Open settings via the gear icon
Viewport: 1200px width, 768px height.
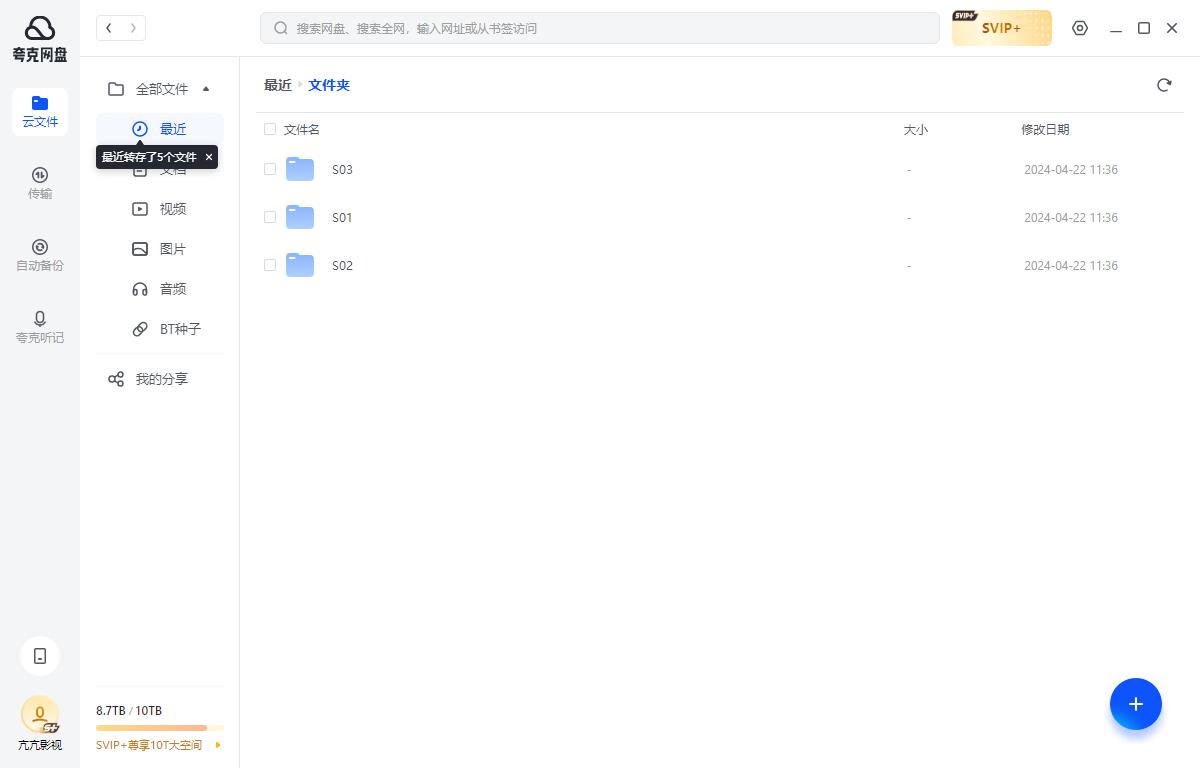click(x=1080, y=28)
